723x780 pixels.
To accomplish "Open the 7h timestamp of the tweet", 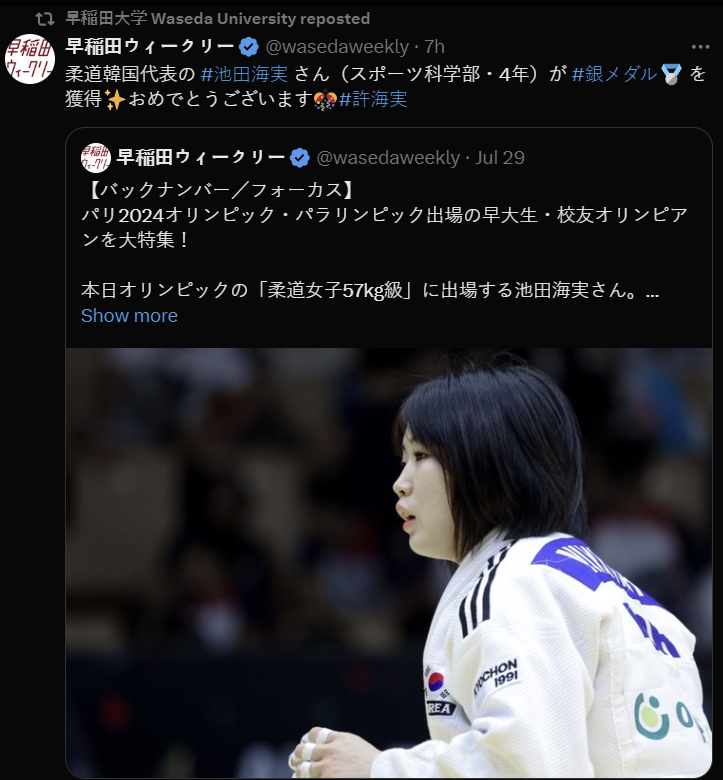I will 435,47.
